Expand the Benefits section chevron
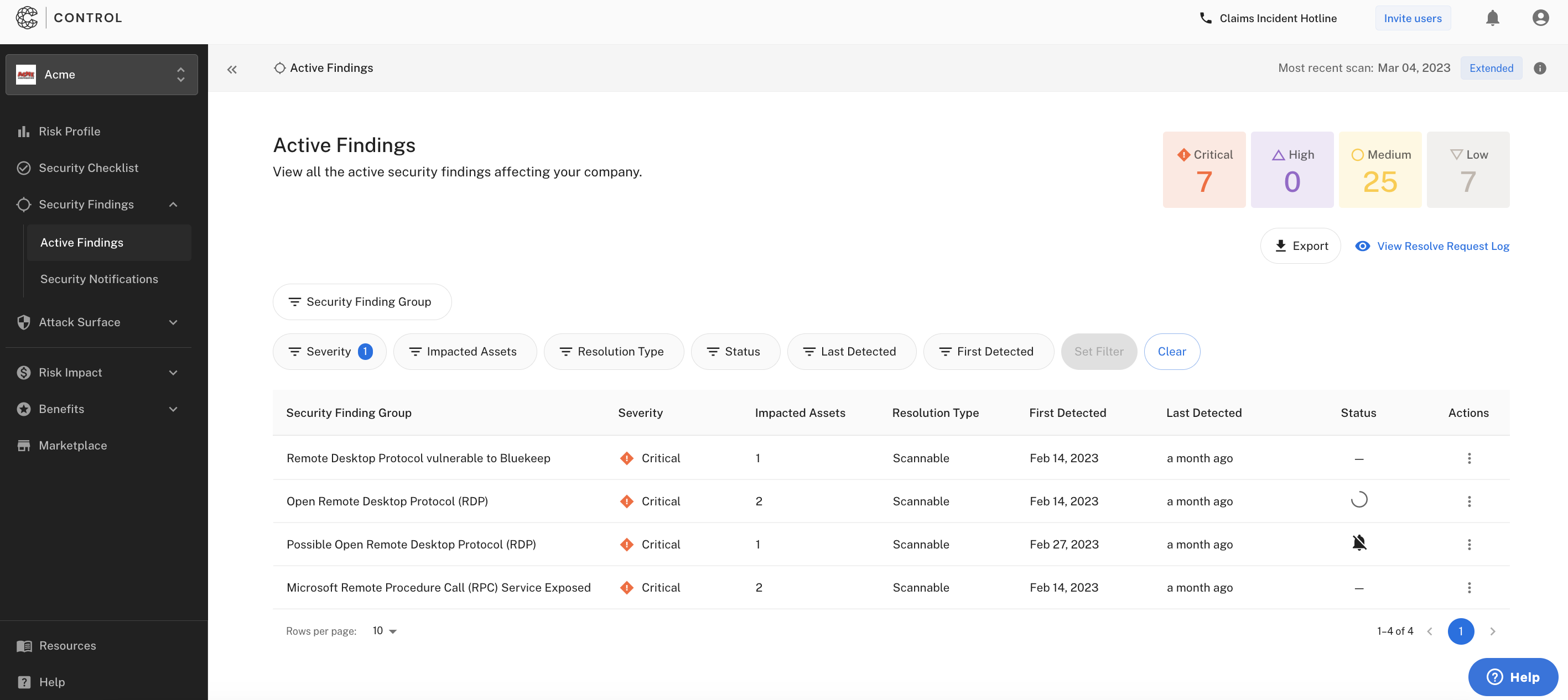The image size is (1568, 700). click(x=174, y=409)
